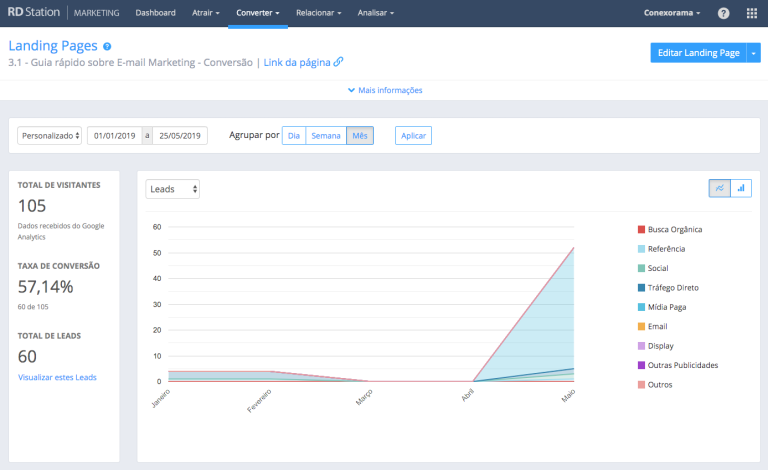Viewport: 768px width, 470px height.
Task: Group results by Dia
Action: click(x=293, y=136)
